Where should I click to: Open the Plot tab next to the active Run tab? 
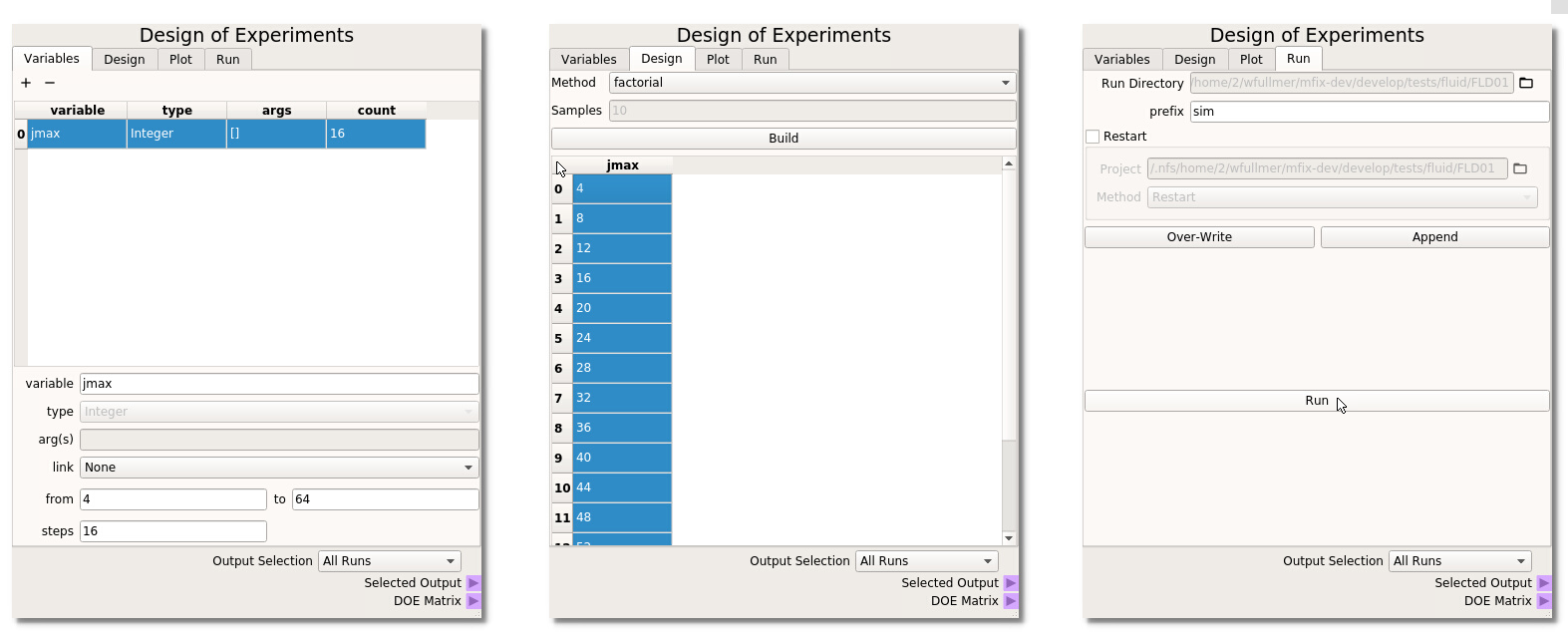tap(1251, 60)
